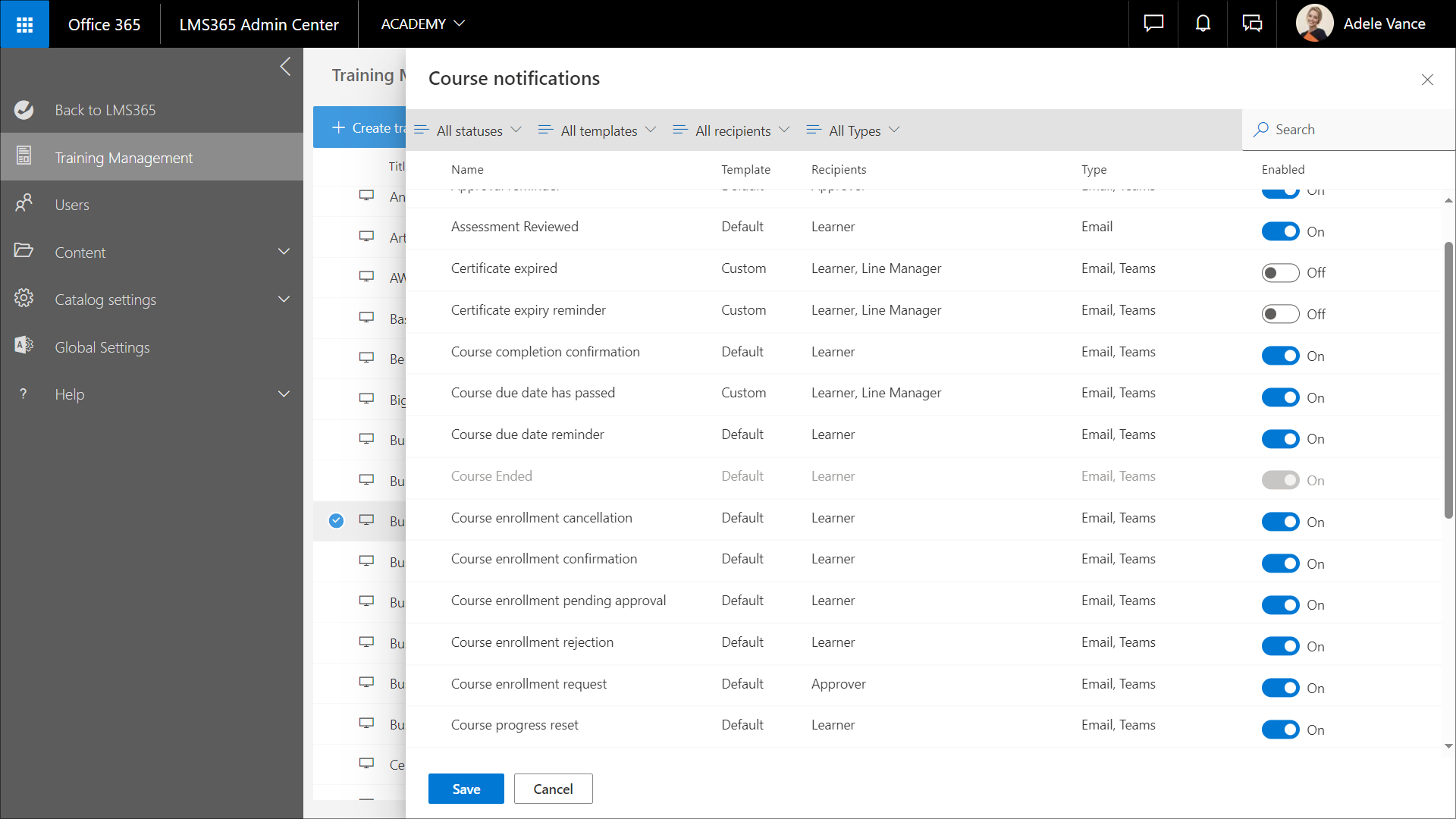Screen dimensions: 1456x819
Task: Open the All statuses filter dropdown
Action: (x=468, y=130)
